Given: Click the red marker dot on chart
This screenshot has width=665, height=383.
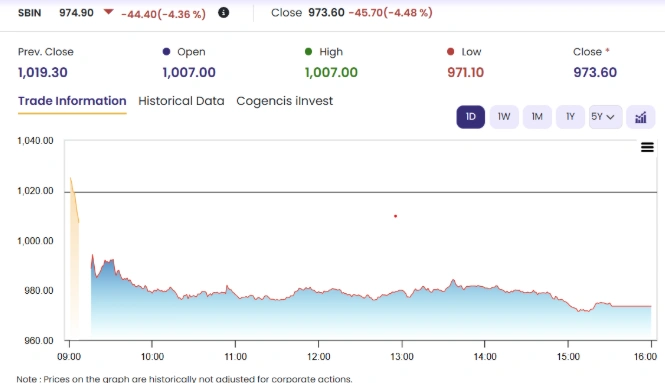Looking at the screenshot, I should pyautogui.click(x=395, y=216).
